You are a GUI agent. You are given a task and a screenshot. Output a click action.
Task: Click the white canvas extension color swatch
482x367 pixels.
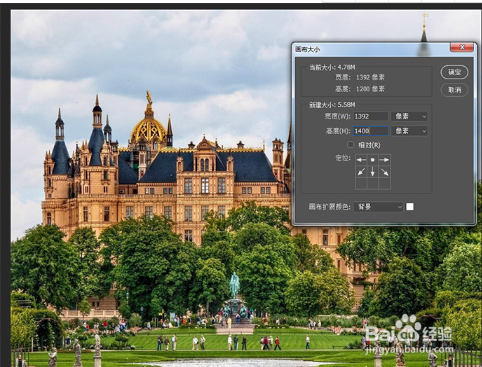(410, 207)
